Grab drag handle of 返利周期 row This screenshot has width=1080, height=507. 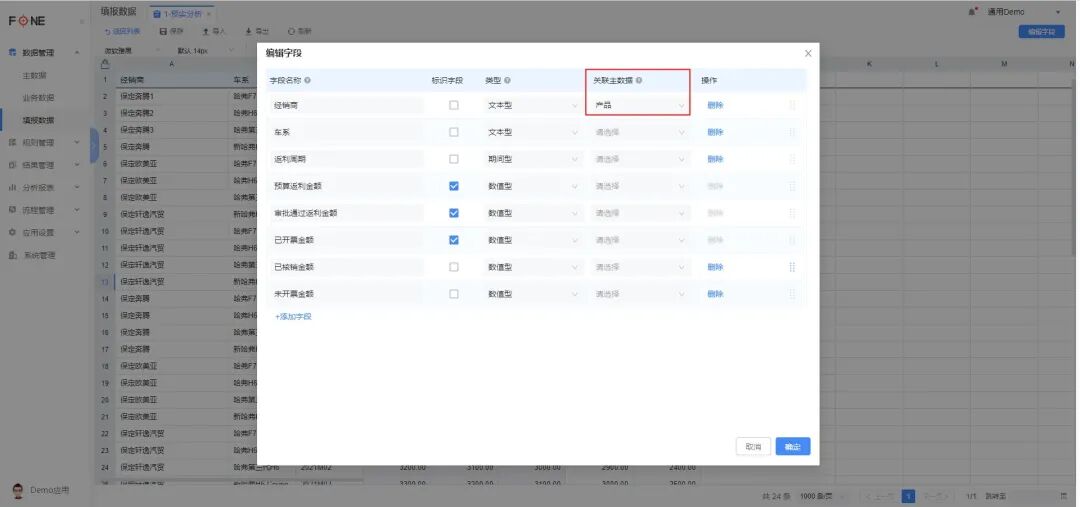coord(792,159)
